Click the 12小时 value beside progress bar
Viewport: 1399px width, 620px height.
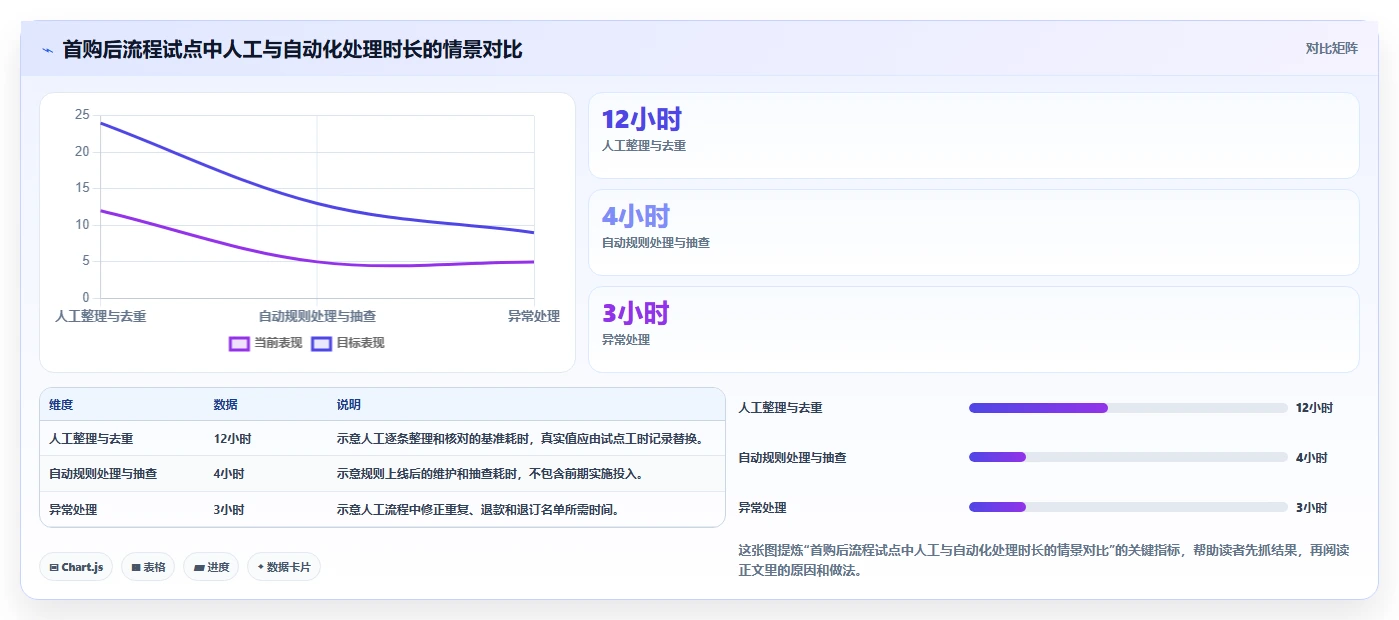tap(1314, 408)
